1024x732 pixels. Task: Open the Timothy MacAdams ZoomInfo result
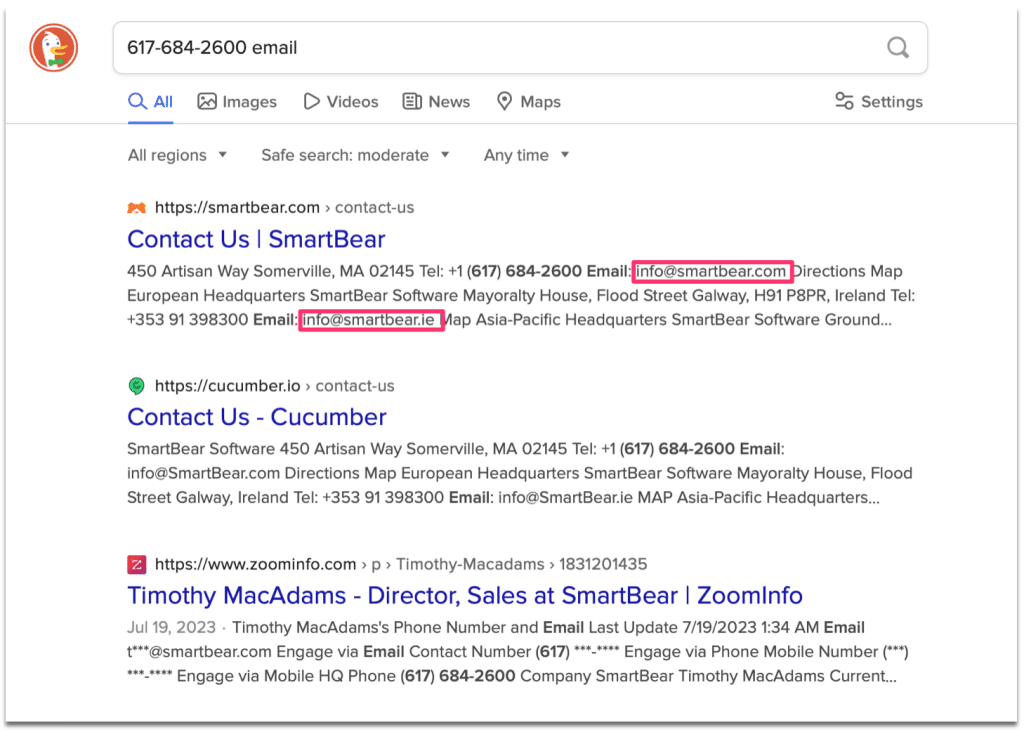[x=463, y=595]
